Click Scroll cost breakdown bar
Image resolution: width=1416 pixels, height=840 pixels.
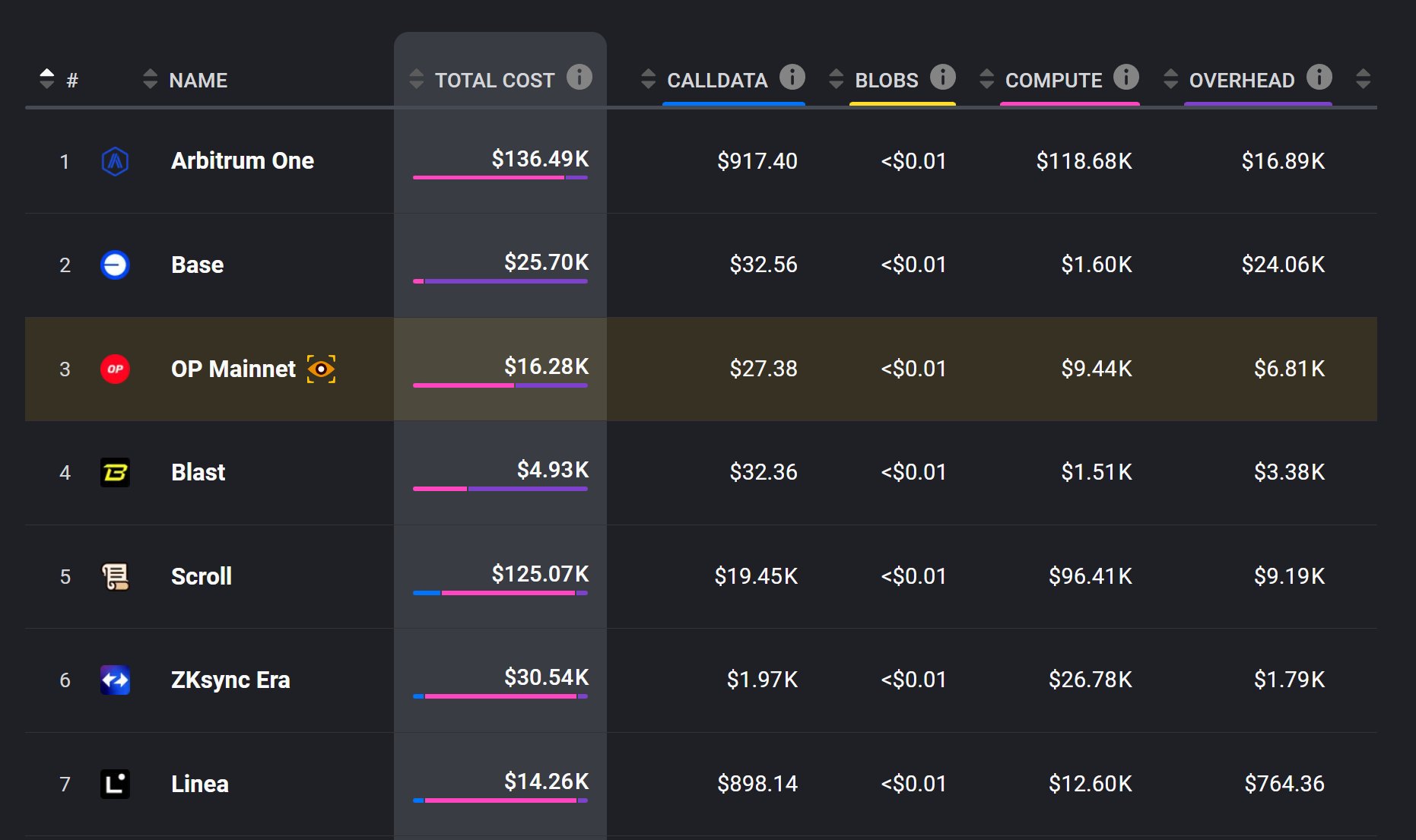coord(500,593)
